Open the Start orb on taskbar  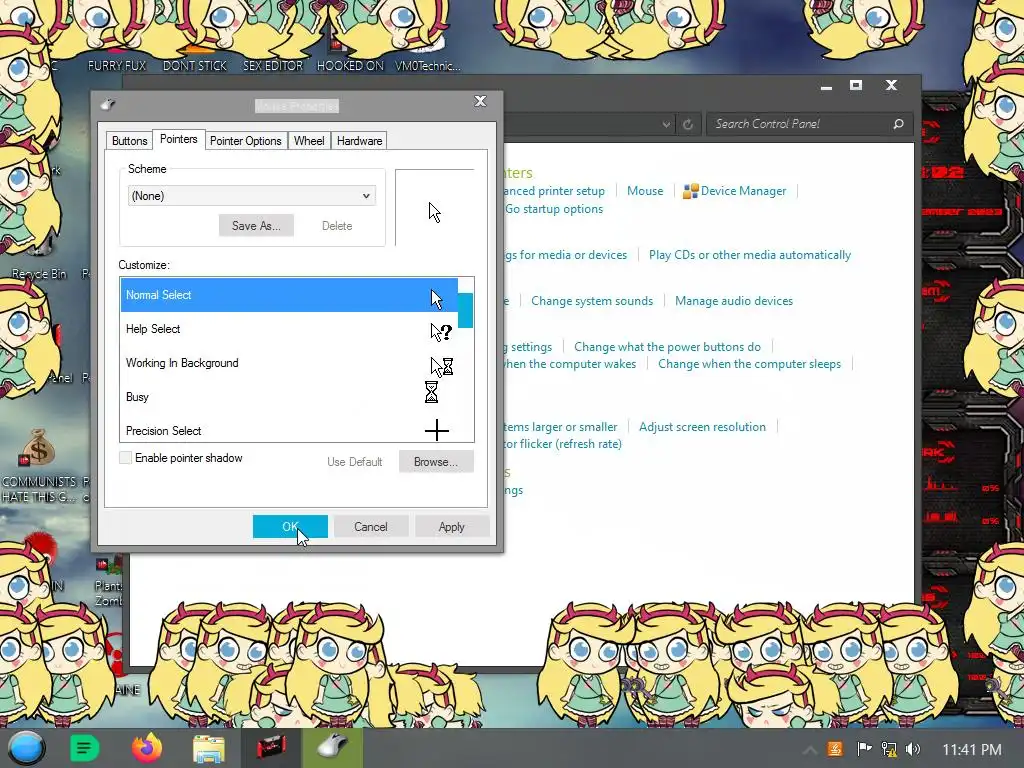click(x=26, y=748)
